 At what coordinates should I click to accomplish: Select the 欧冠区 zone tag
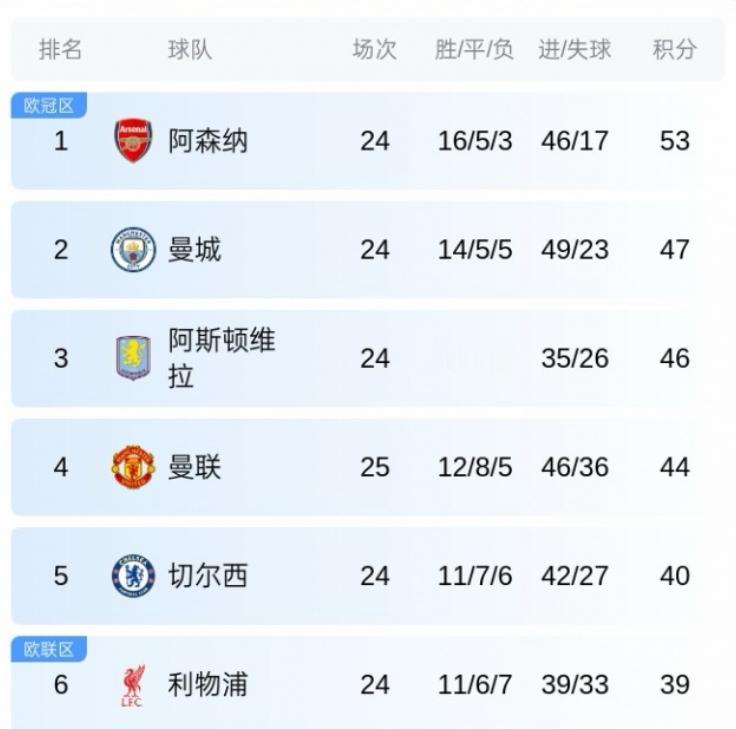[49, 106]
